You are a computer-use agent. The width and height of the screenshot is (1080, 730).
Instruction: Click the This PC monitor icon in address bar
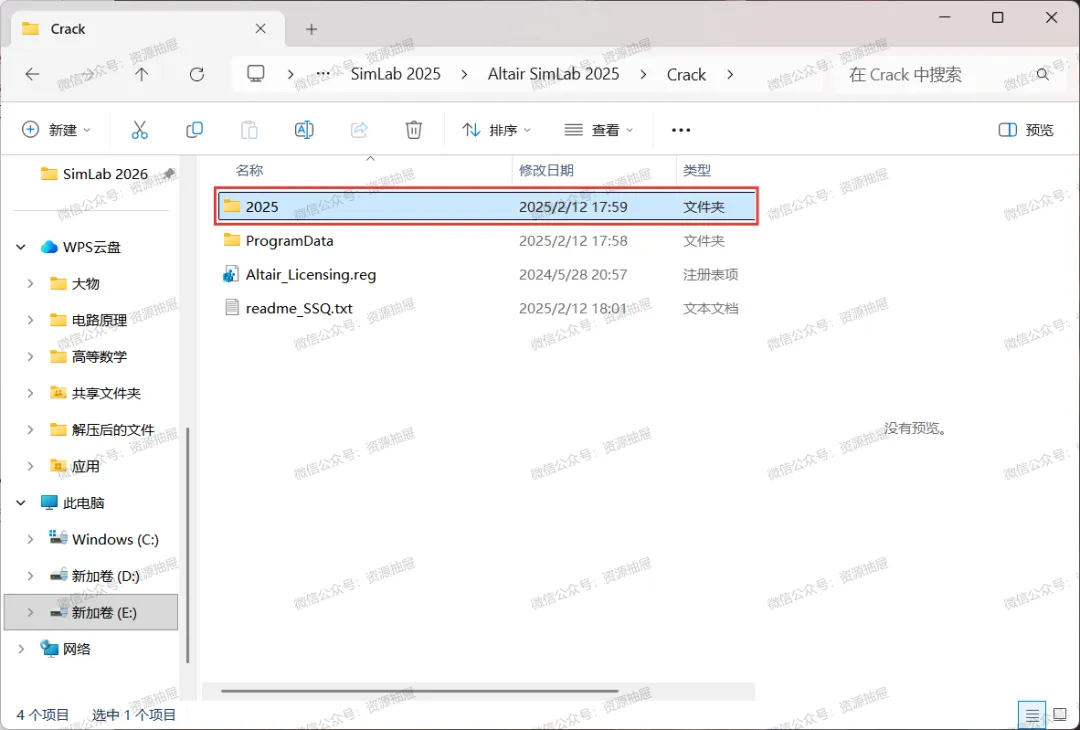[256, 74]
